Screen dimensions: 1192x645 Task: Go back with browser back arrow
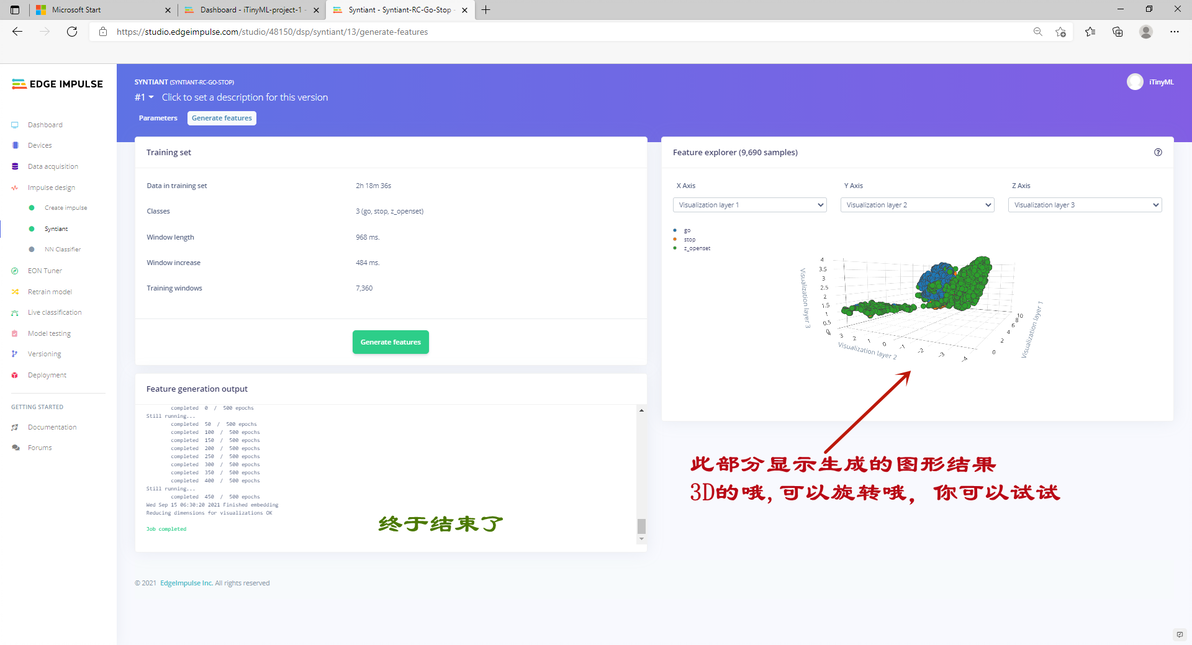[x=17, y=32]
